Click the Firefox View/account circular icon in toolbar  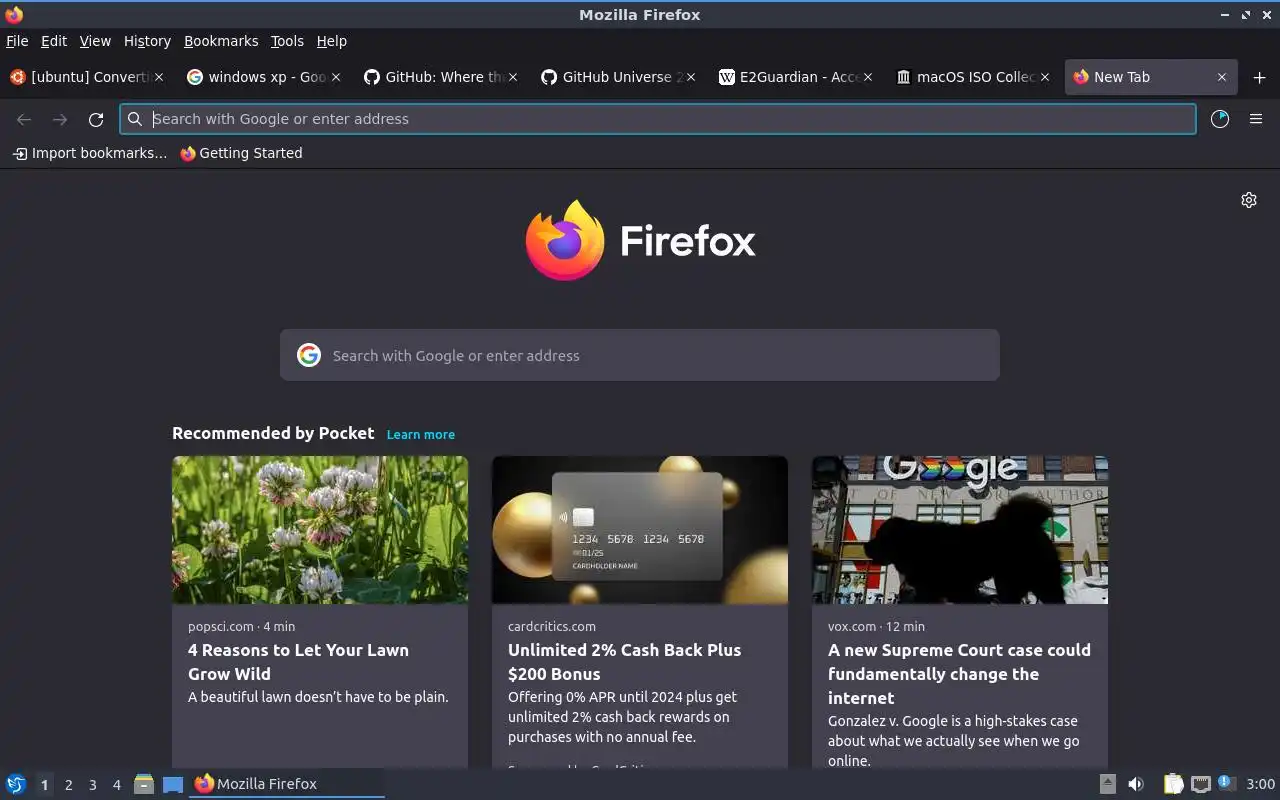pos(1220,119)
